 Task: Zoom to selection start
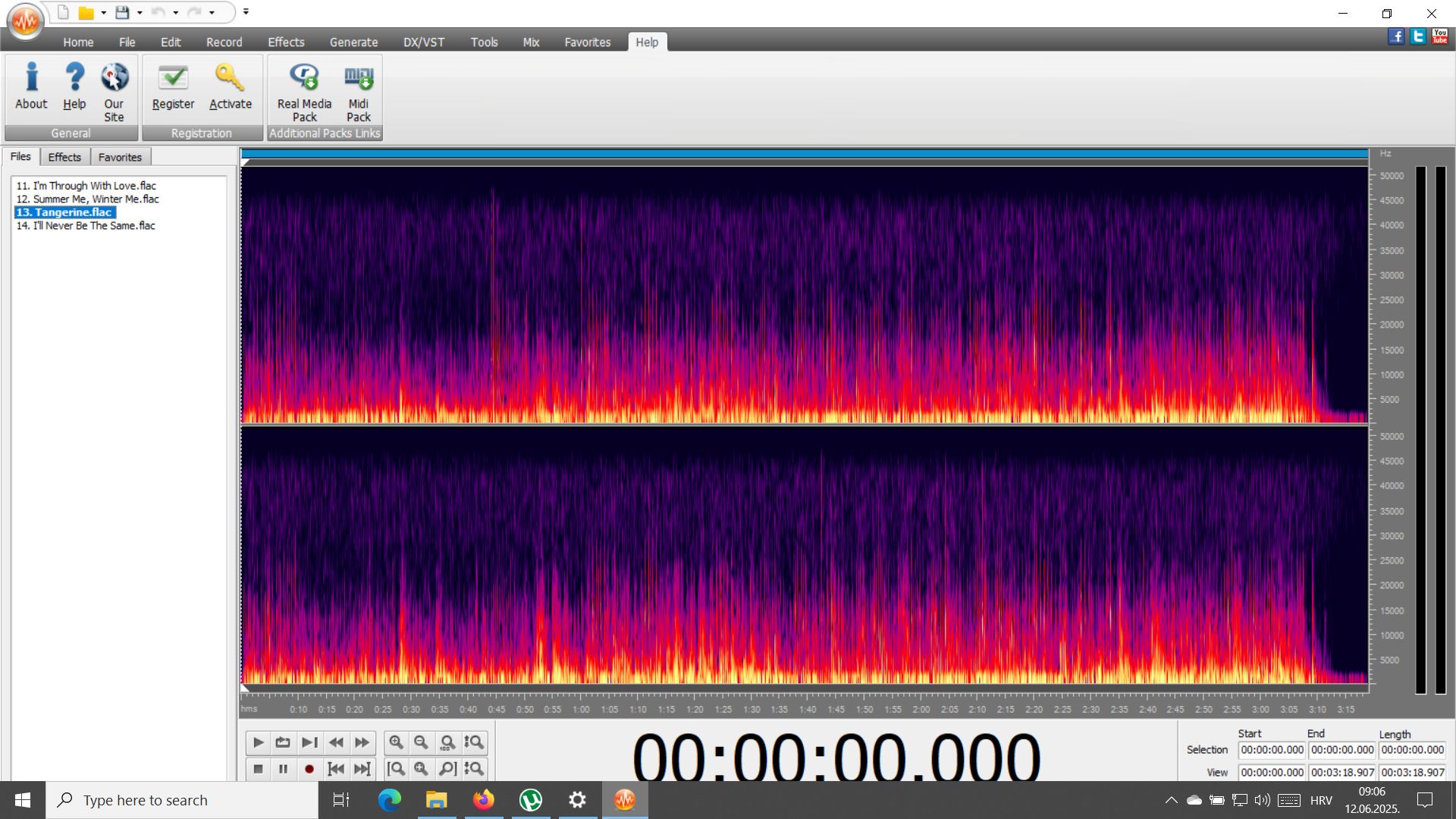396,769
